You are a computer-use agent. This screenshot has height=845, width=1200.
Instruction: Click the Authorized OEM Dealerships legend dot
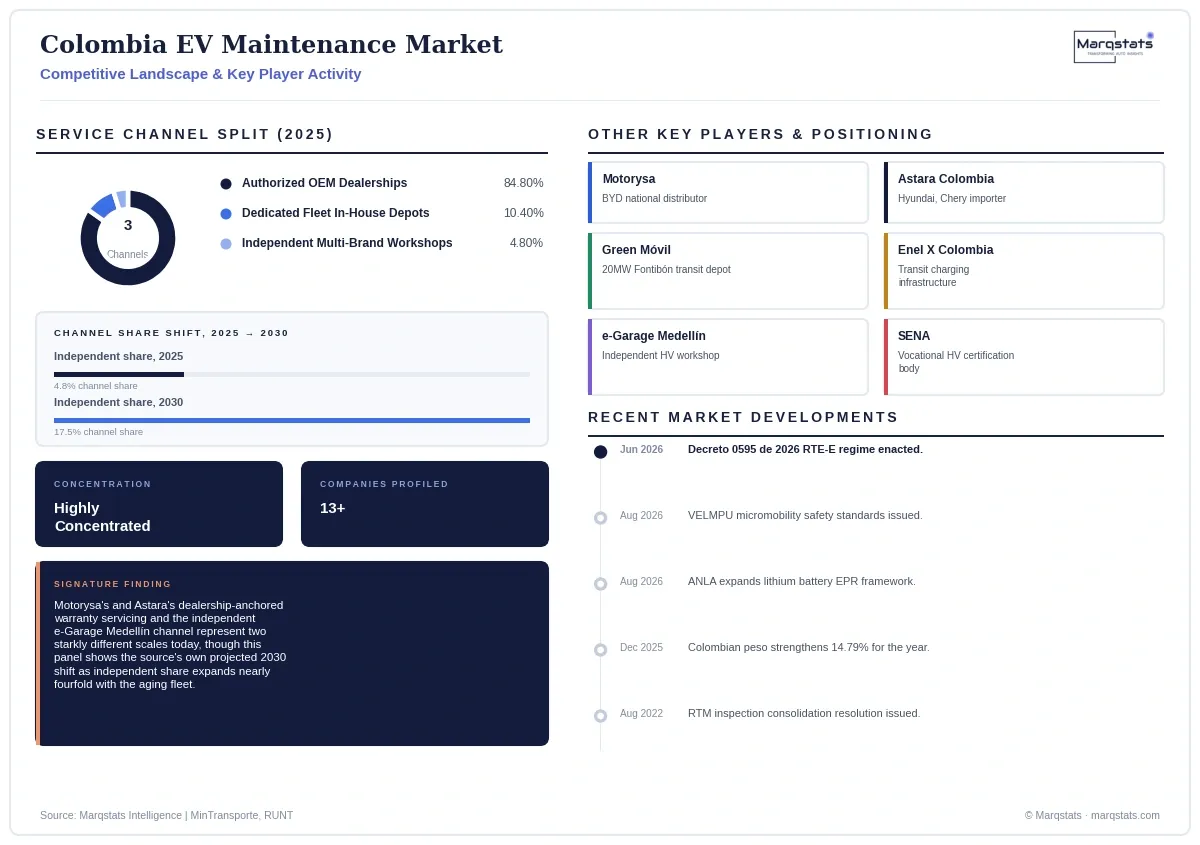[226, 184]
